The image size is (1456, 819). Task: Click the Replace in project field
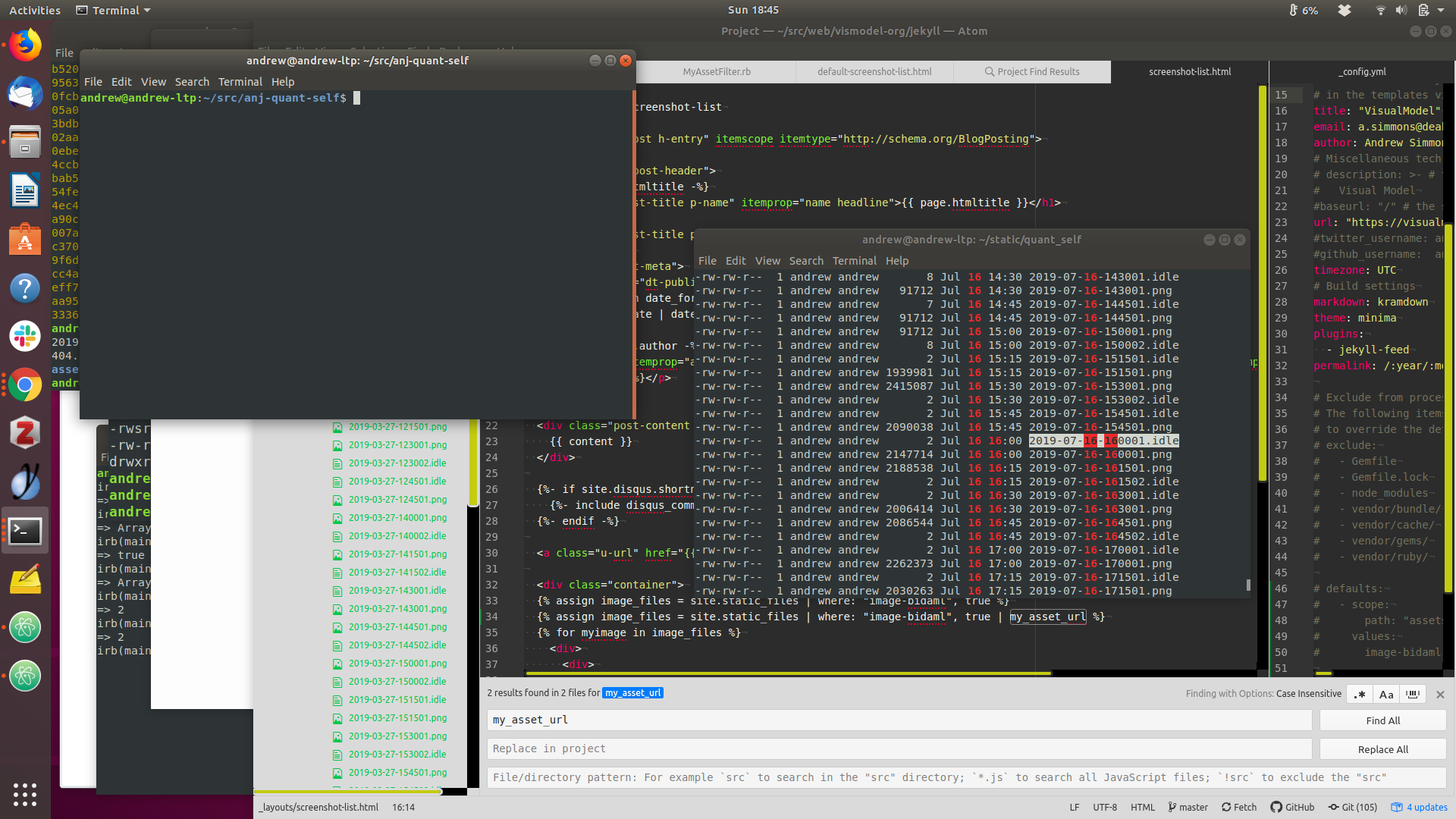(x=899, y=749)
